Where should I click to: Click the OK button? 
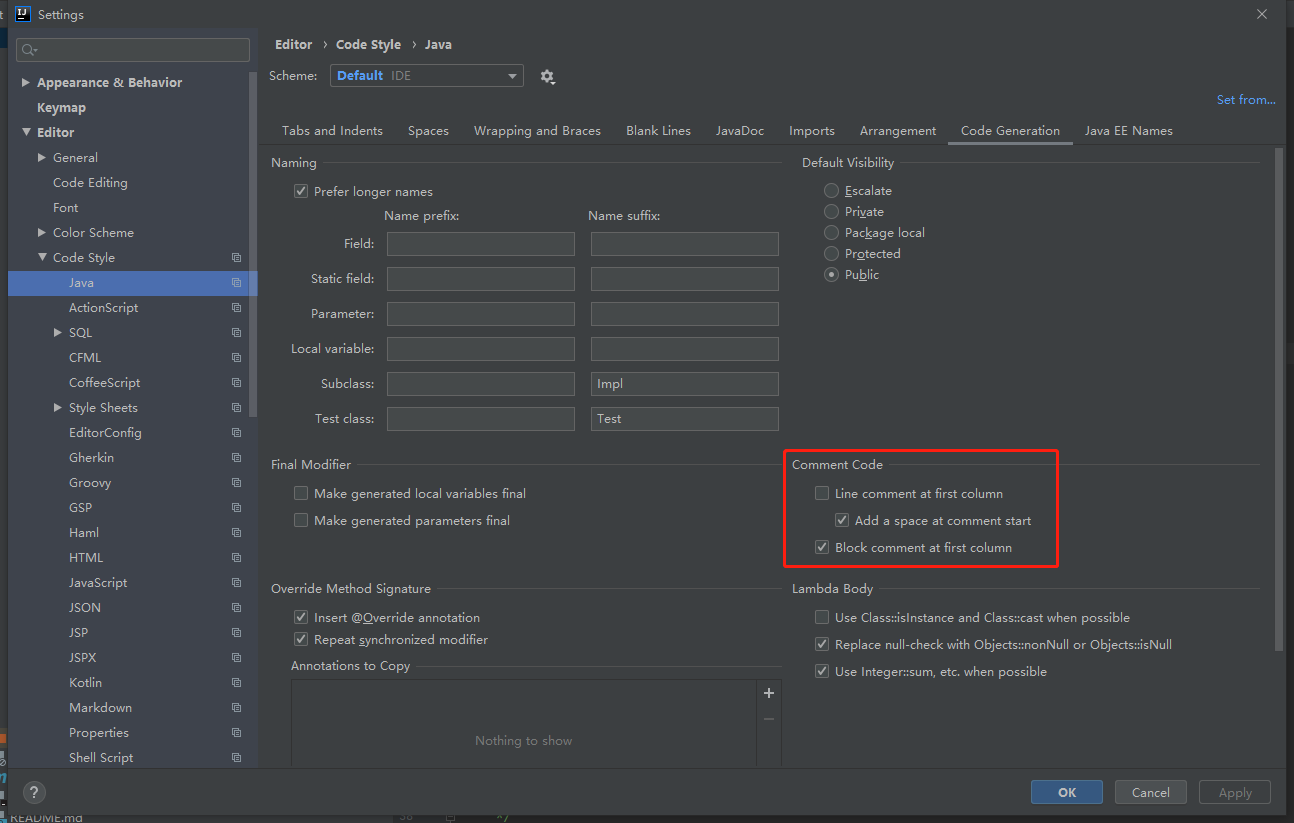[1067, 792]
